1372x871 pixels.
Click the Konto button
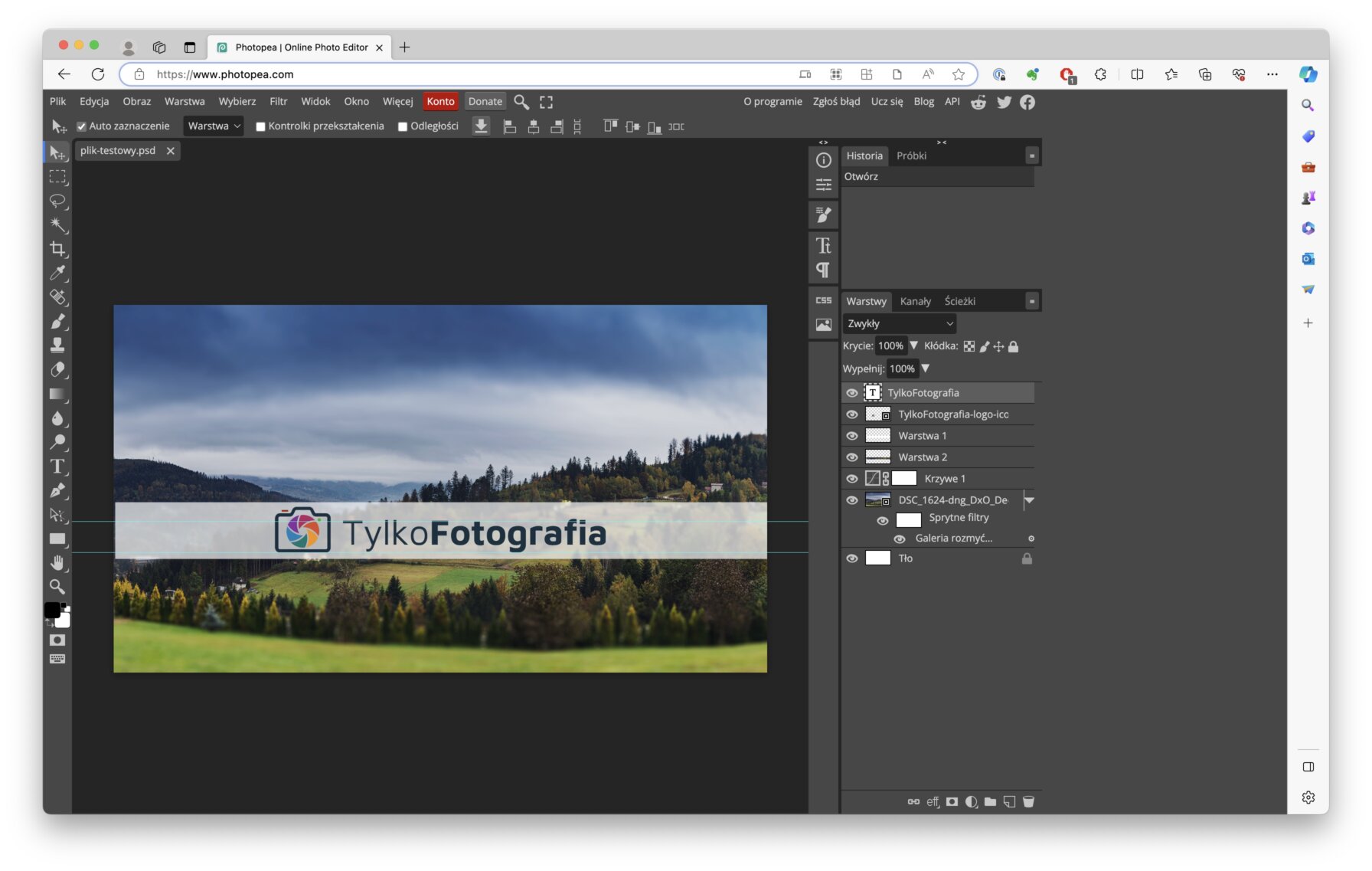(x=440, y=101)
